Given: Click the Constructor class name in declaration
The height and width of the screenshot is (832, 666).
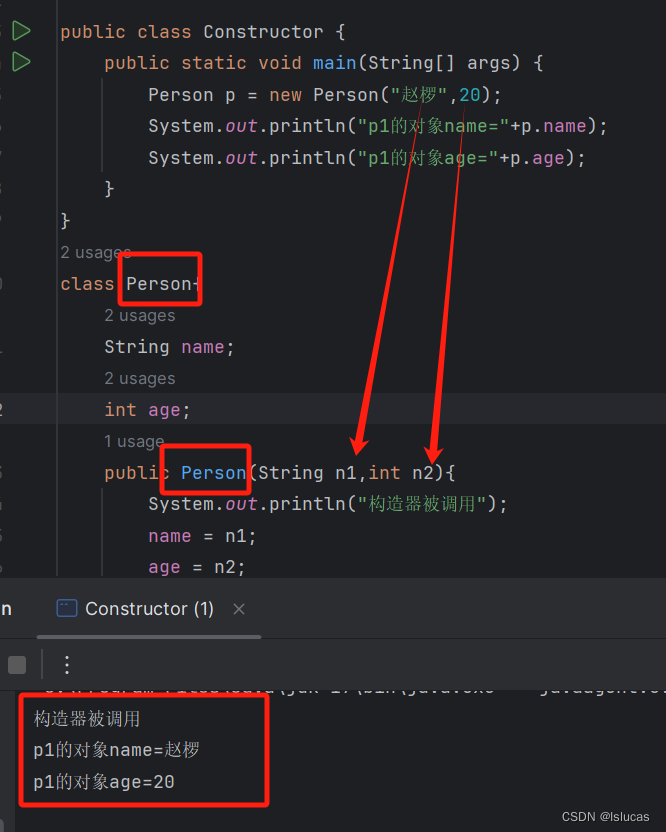Looking at the screenshot, I should [x=263, y=32].
